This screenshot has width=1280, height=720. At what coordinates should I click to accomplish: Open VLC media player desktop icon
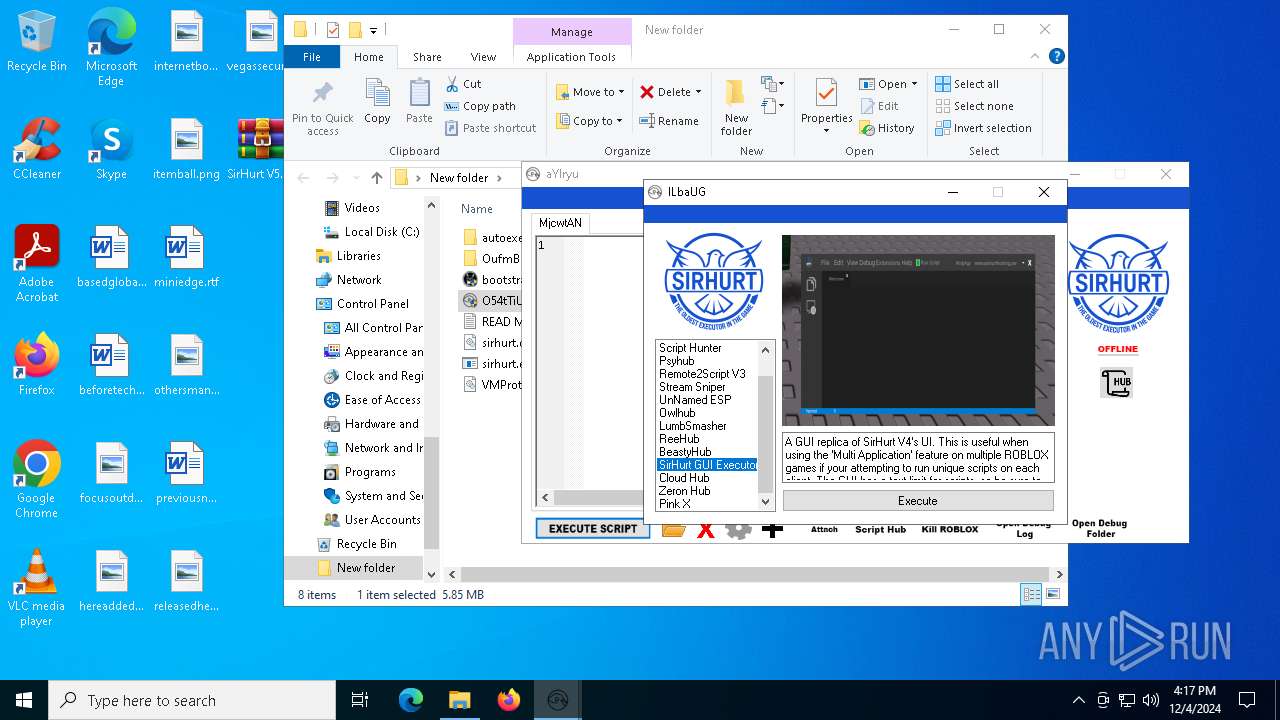(37, 588)
